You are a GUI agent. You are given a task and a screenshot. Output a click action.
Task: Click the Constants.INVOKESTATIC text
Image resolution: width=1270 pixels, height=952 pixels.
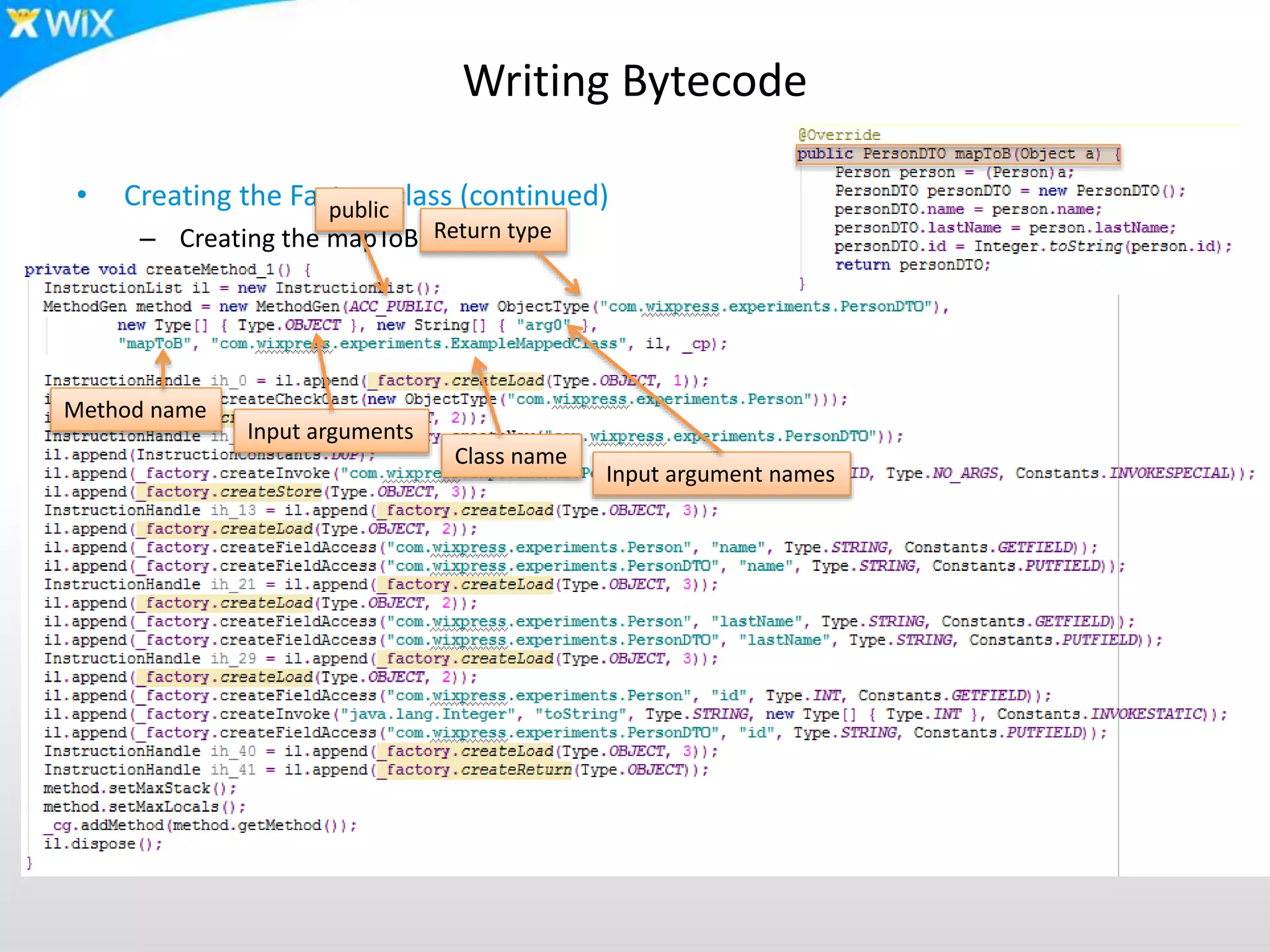tap(1101, 714)
